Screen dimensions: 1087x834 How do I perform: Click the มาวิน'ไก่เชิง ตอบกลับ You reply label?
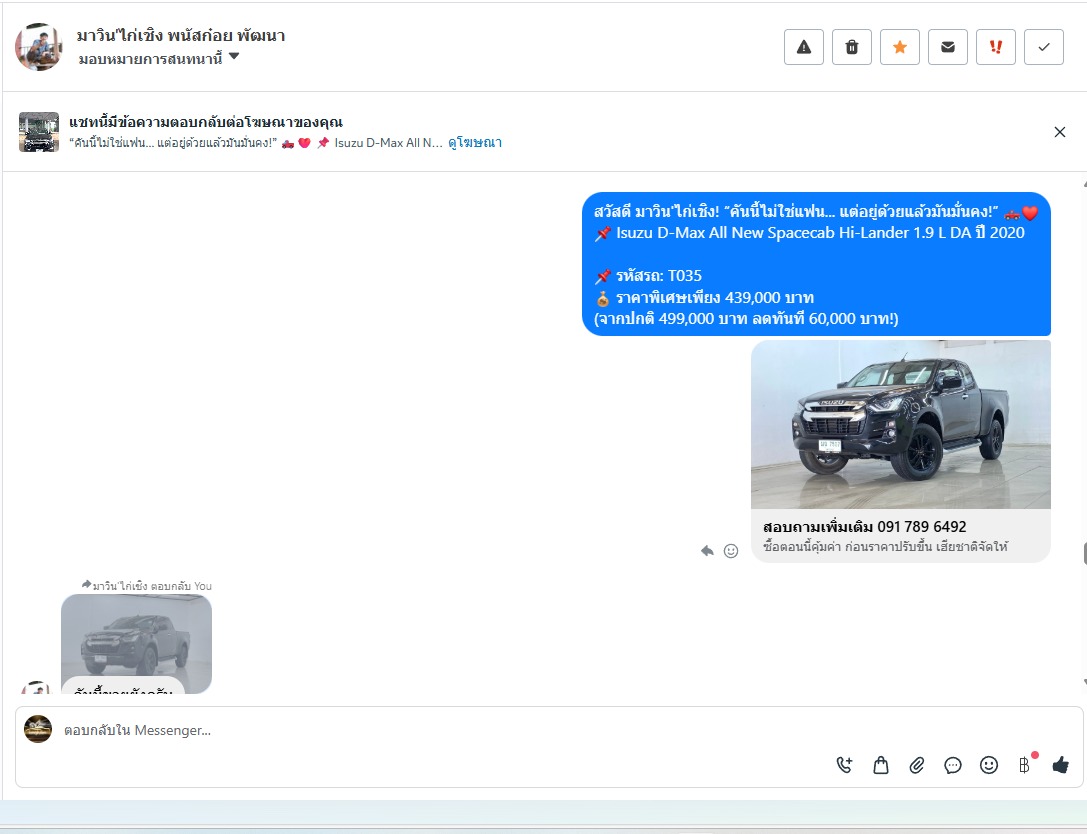146,586
